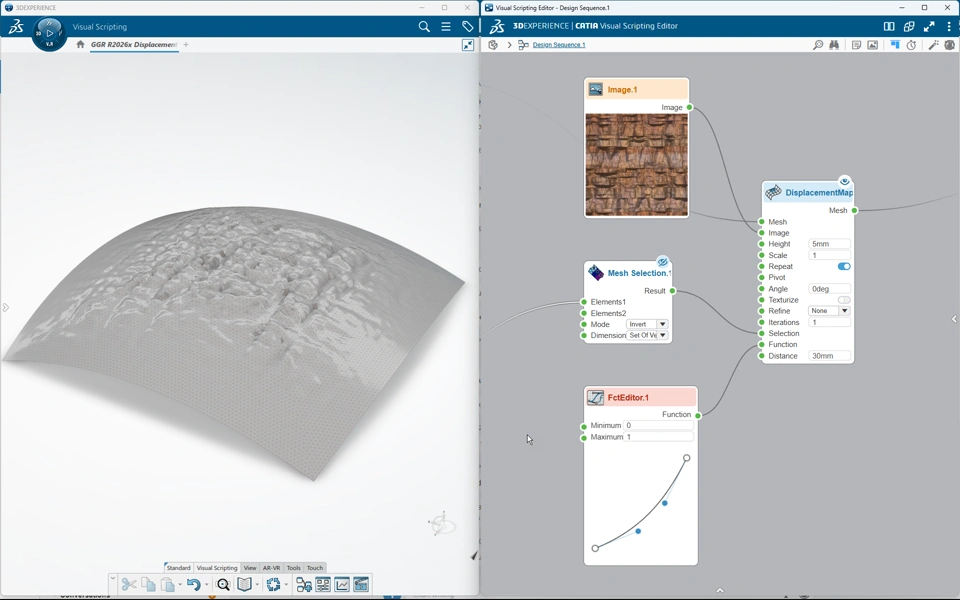Open the node layout panel icon
Image resolution: width=960 pixels, height=600 pixels.
point(323,585)
